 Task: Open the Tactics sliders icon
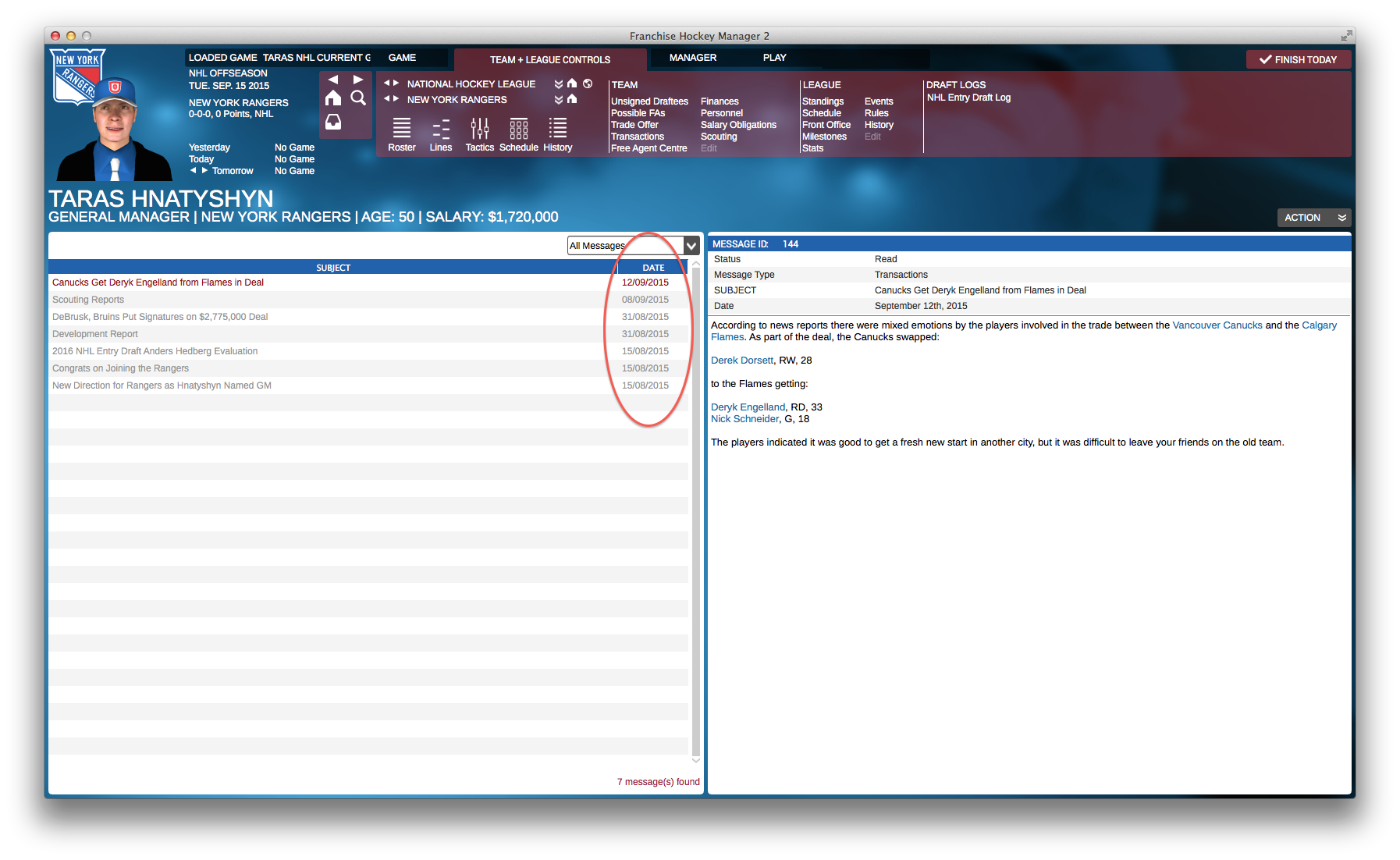coord(480,129)
